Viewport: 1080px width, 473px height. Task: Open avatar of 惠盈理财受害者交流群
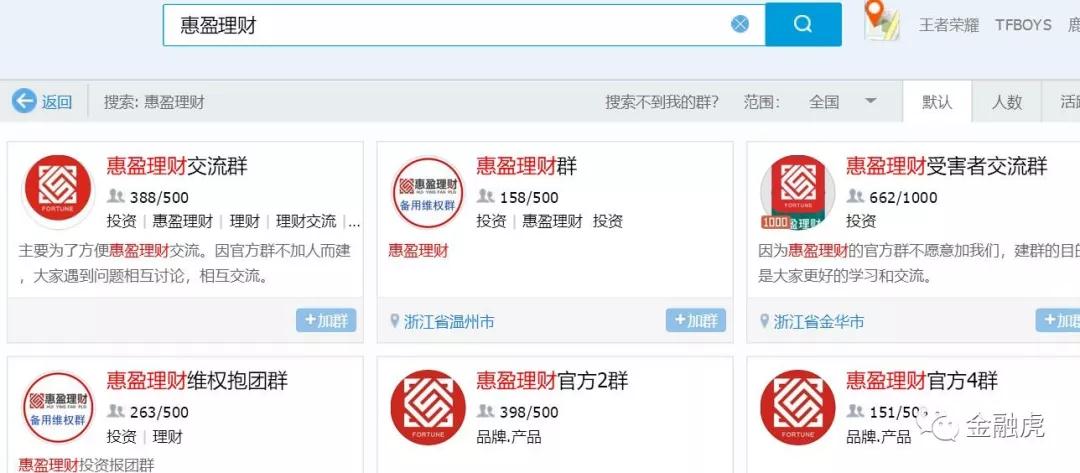tap(798, 192)
